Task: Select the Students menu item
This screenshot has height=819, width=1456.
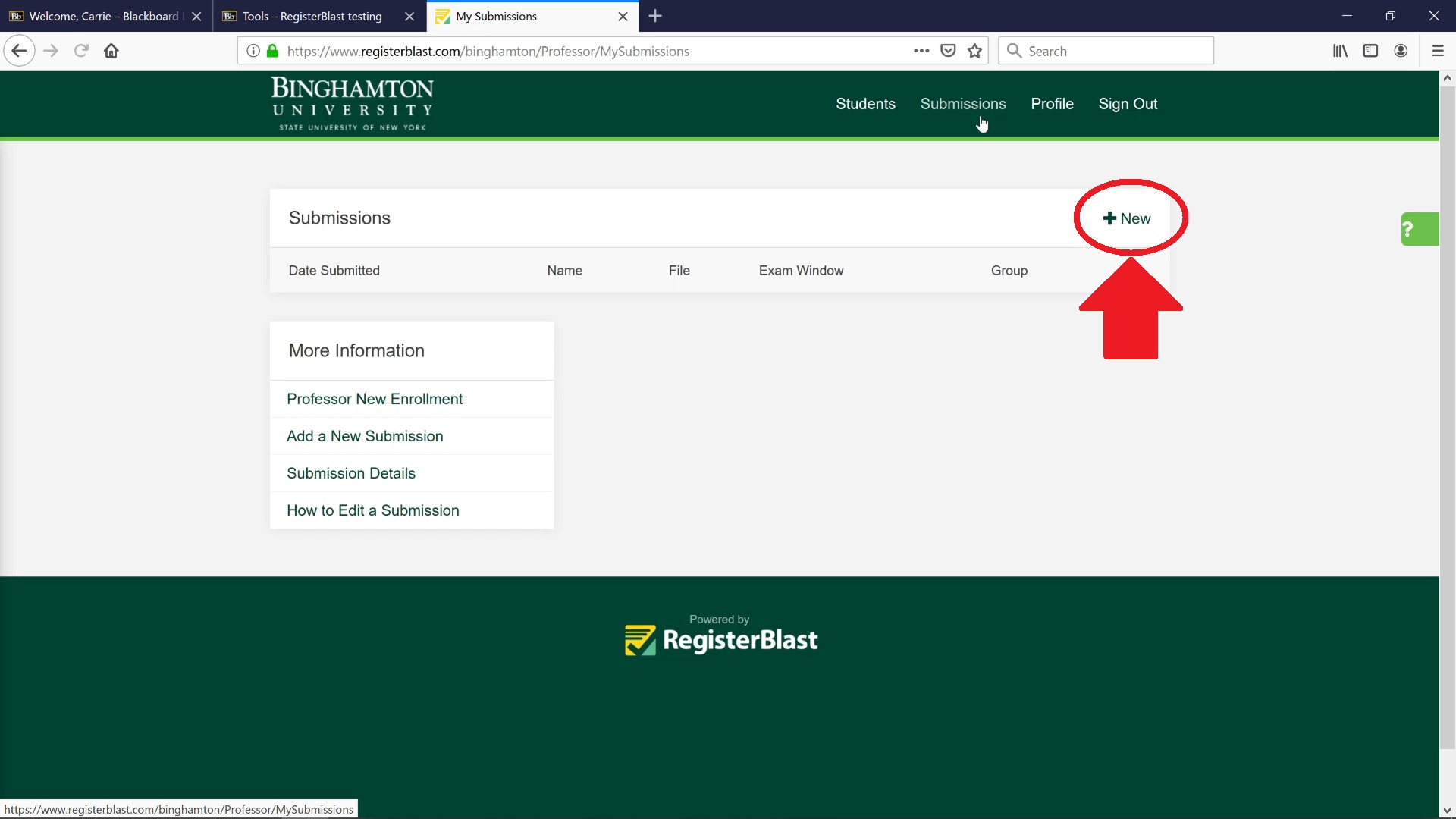Action: coord(865,104)
